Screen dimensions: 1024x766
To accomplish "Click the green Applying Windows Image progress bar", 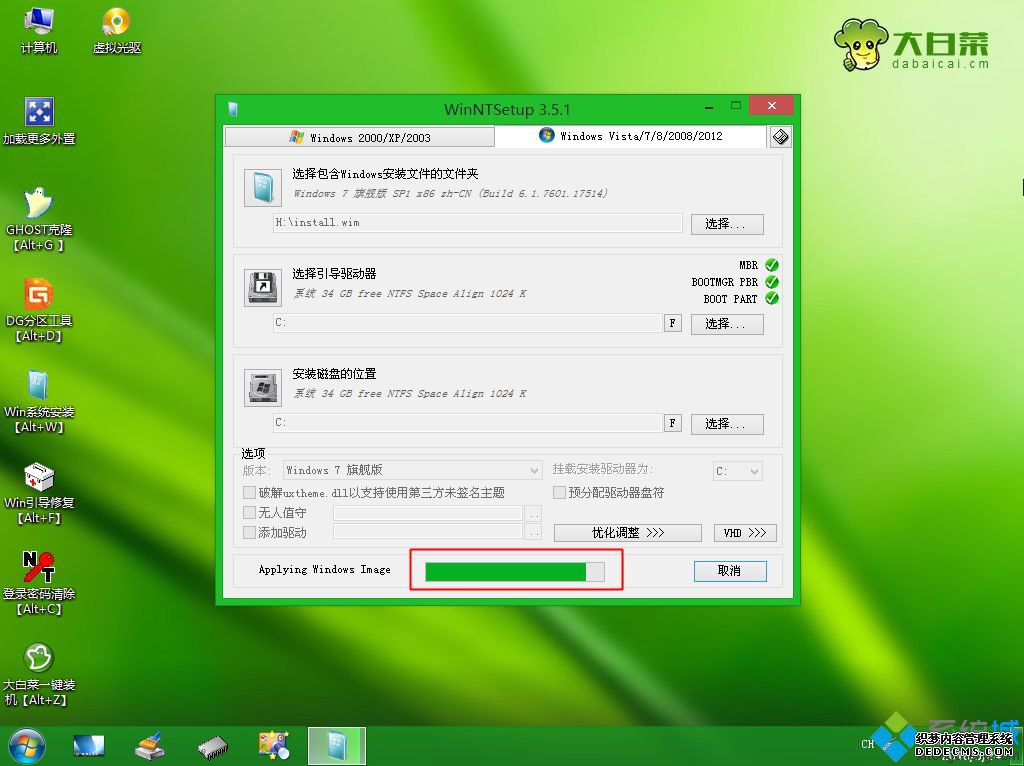I will pos(515,572).
